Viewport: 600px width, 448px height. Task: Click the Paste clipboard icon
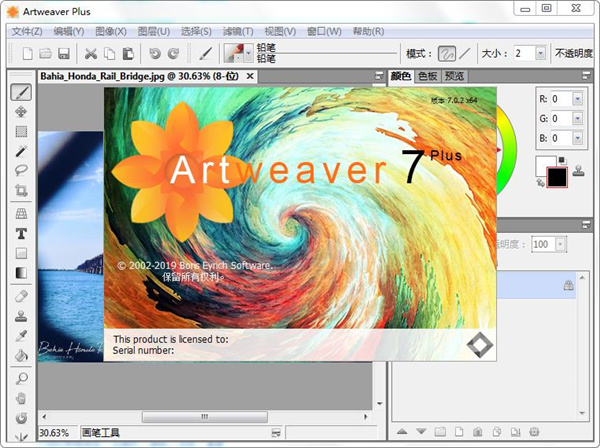tap(128, 54)
